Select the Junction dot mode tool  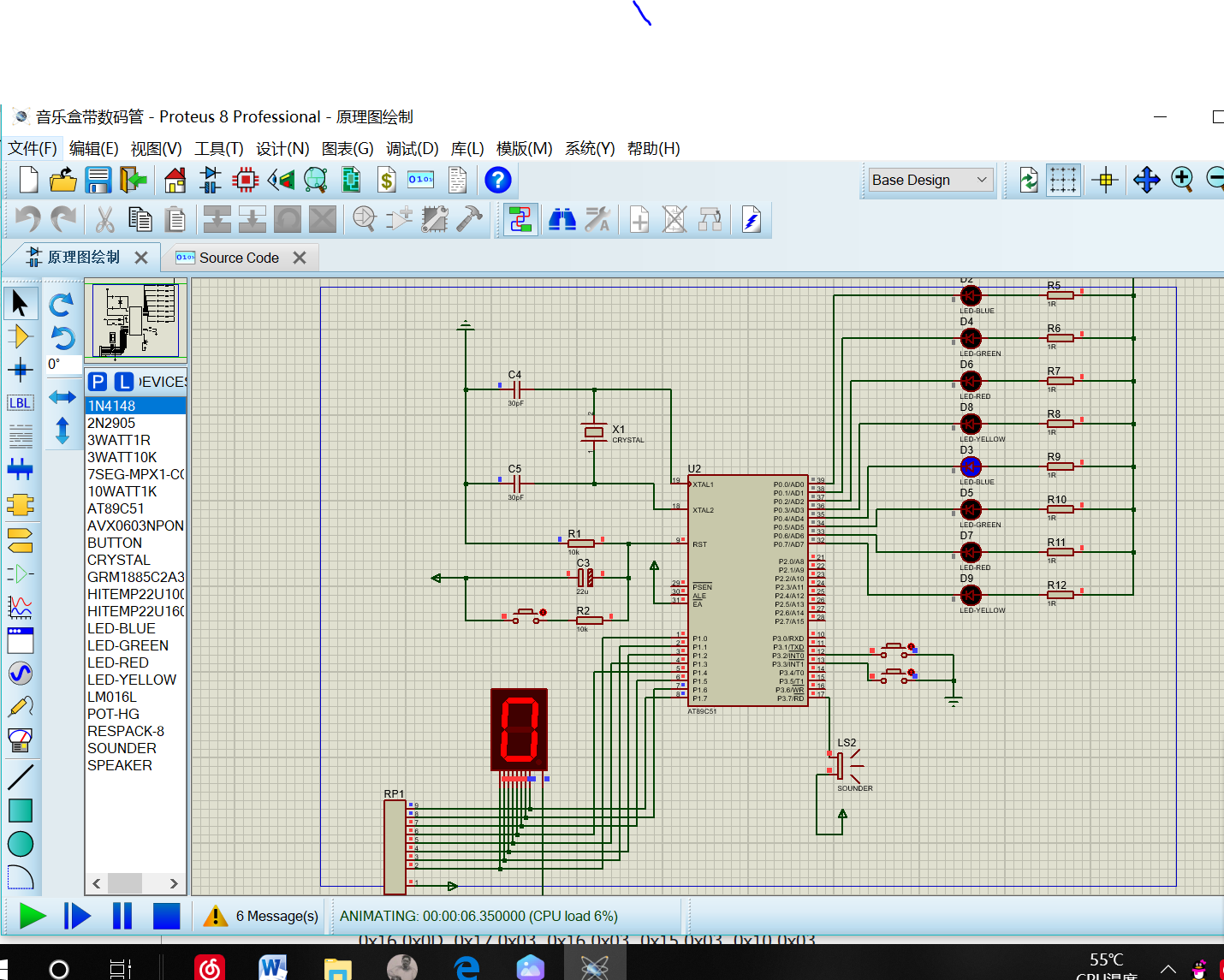point(20,370)
